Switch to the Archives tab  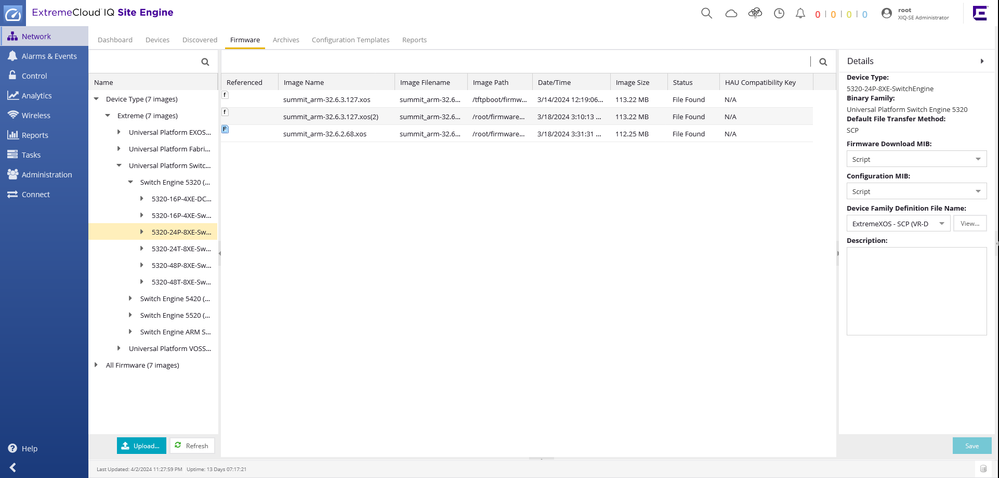coord(286,40)
